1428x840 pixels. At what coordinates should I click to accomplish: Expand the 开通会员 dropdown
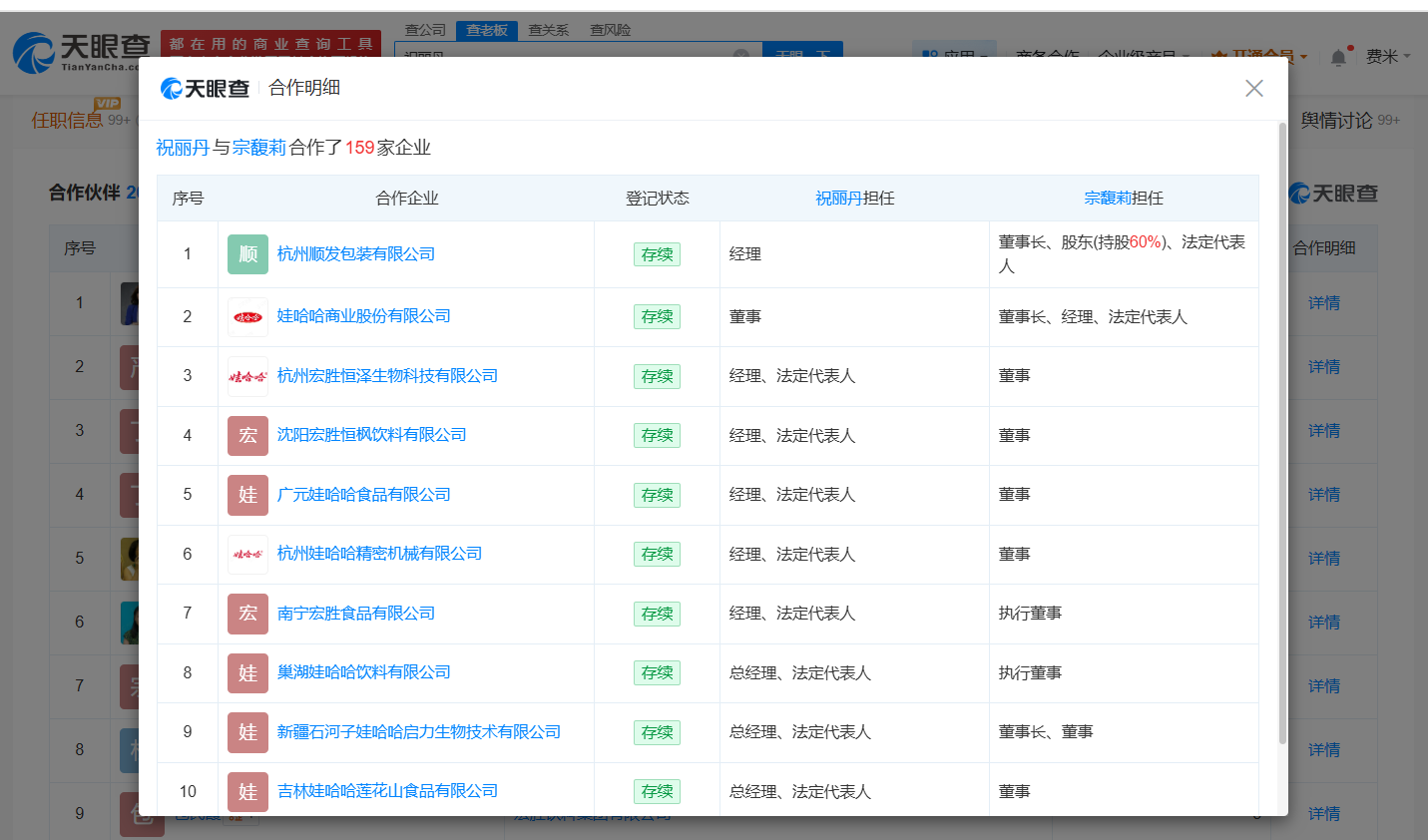tap(1259, 57)
